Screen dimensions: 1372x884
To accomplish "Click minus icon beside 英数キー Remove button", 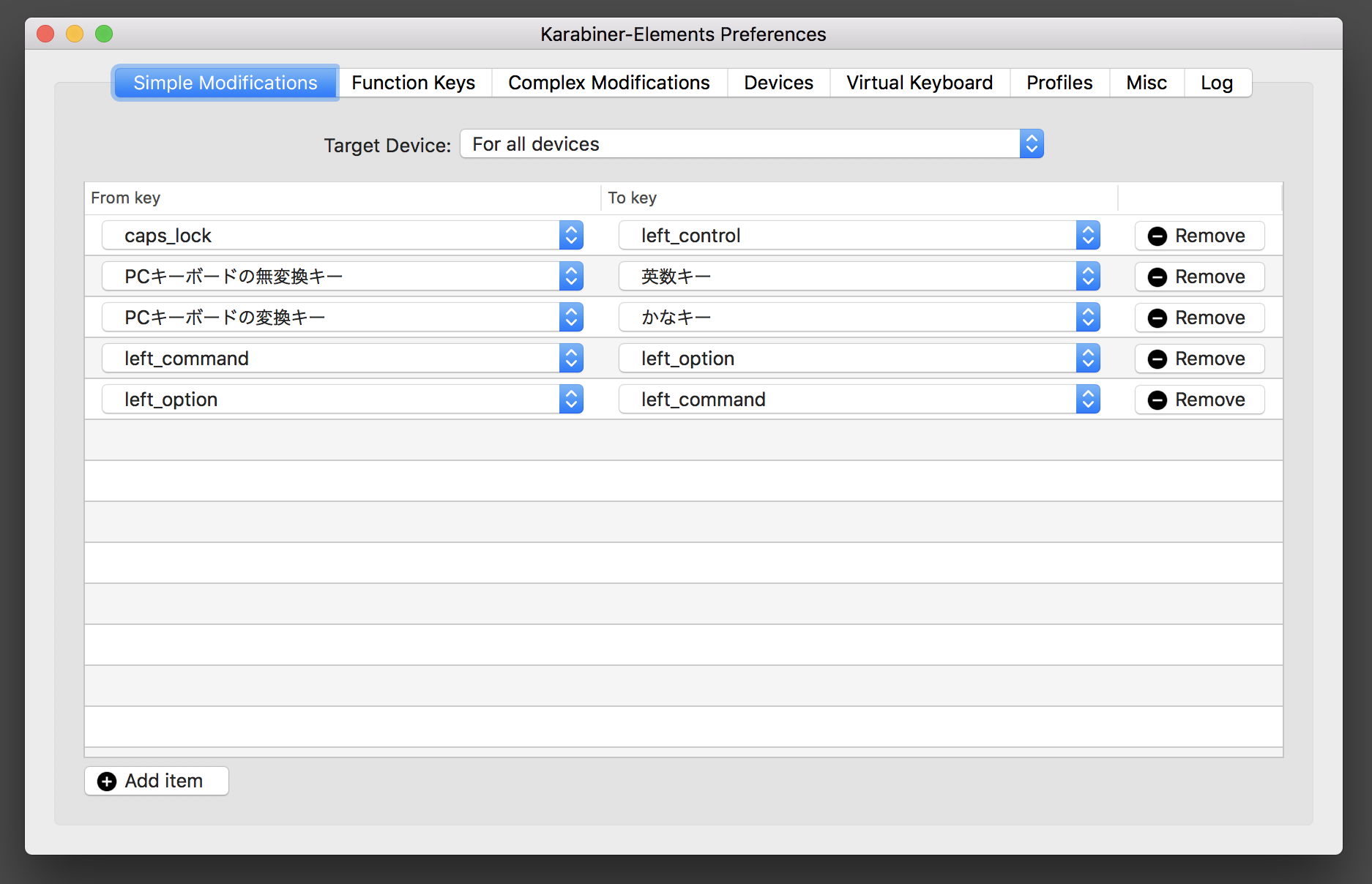I will (1157, 277).
